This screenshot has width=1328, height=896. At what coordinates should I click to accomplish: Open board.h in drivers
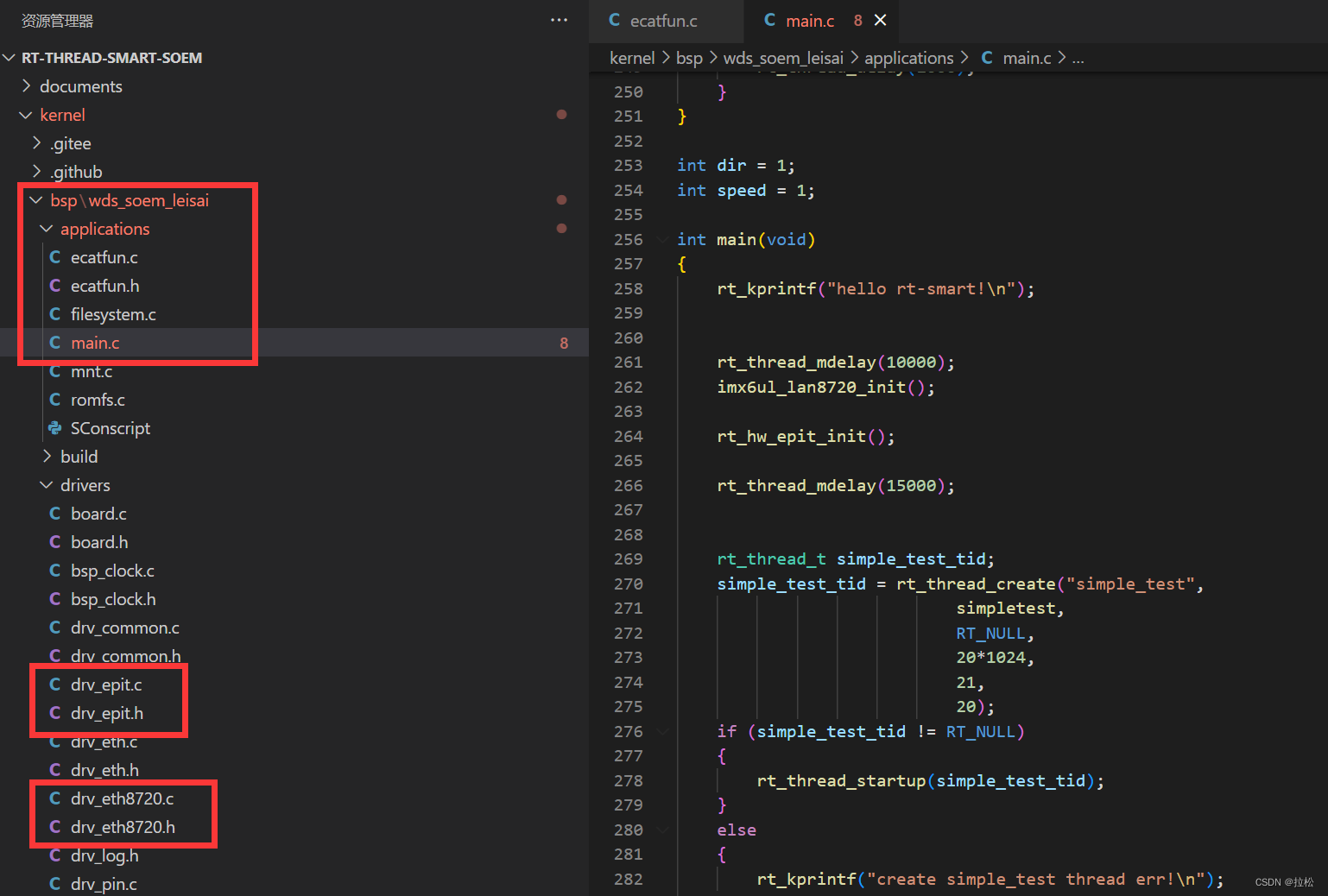[99, 542]
